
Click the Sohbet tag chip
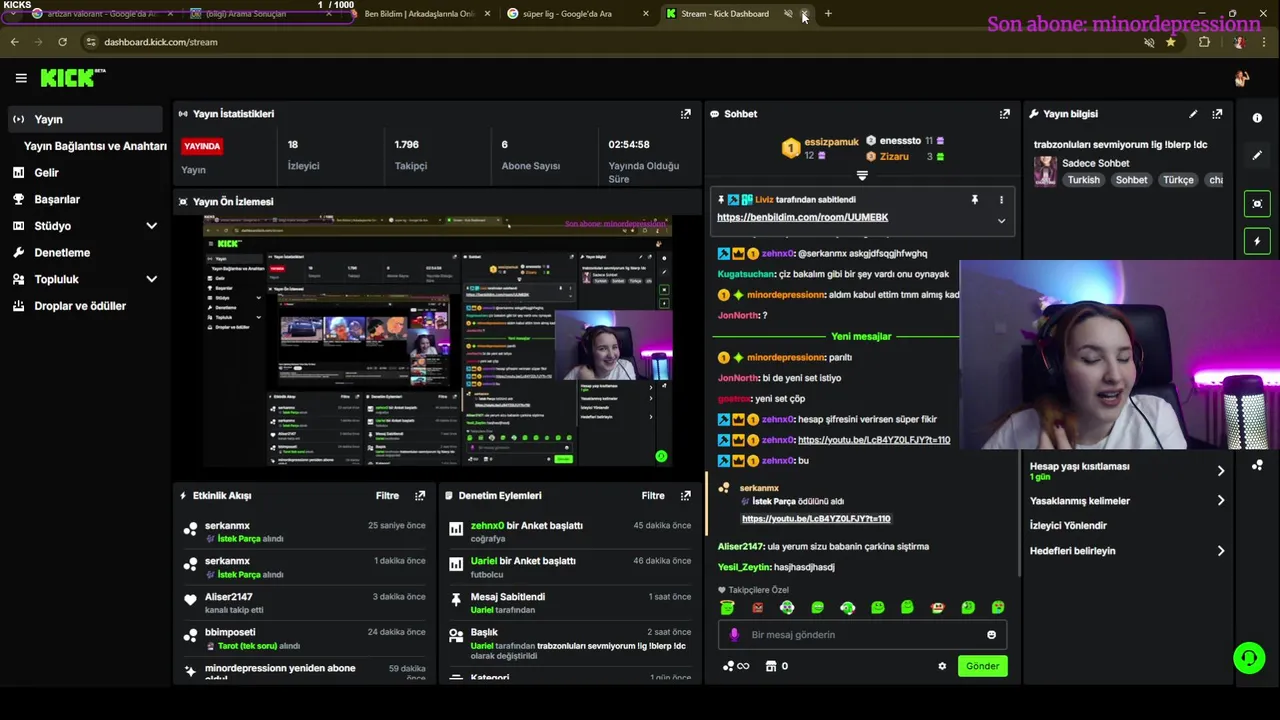click(1131, 180)
